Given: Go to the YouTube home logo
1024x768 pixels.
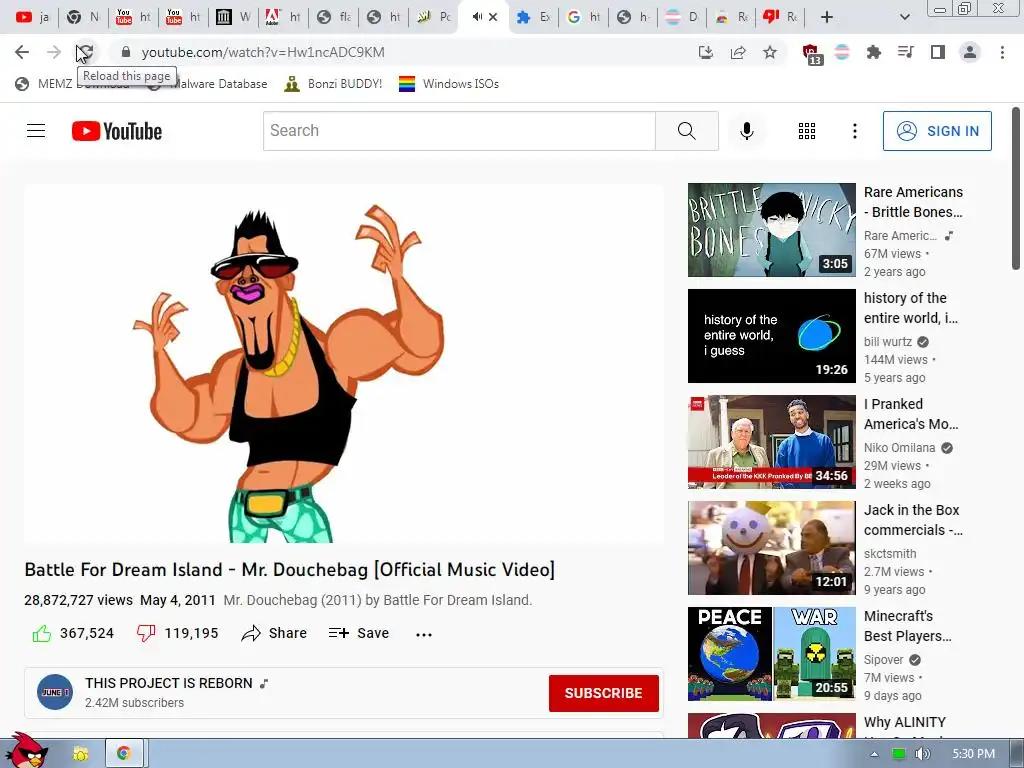Looking at the screenshot, I should click(117, 131).
